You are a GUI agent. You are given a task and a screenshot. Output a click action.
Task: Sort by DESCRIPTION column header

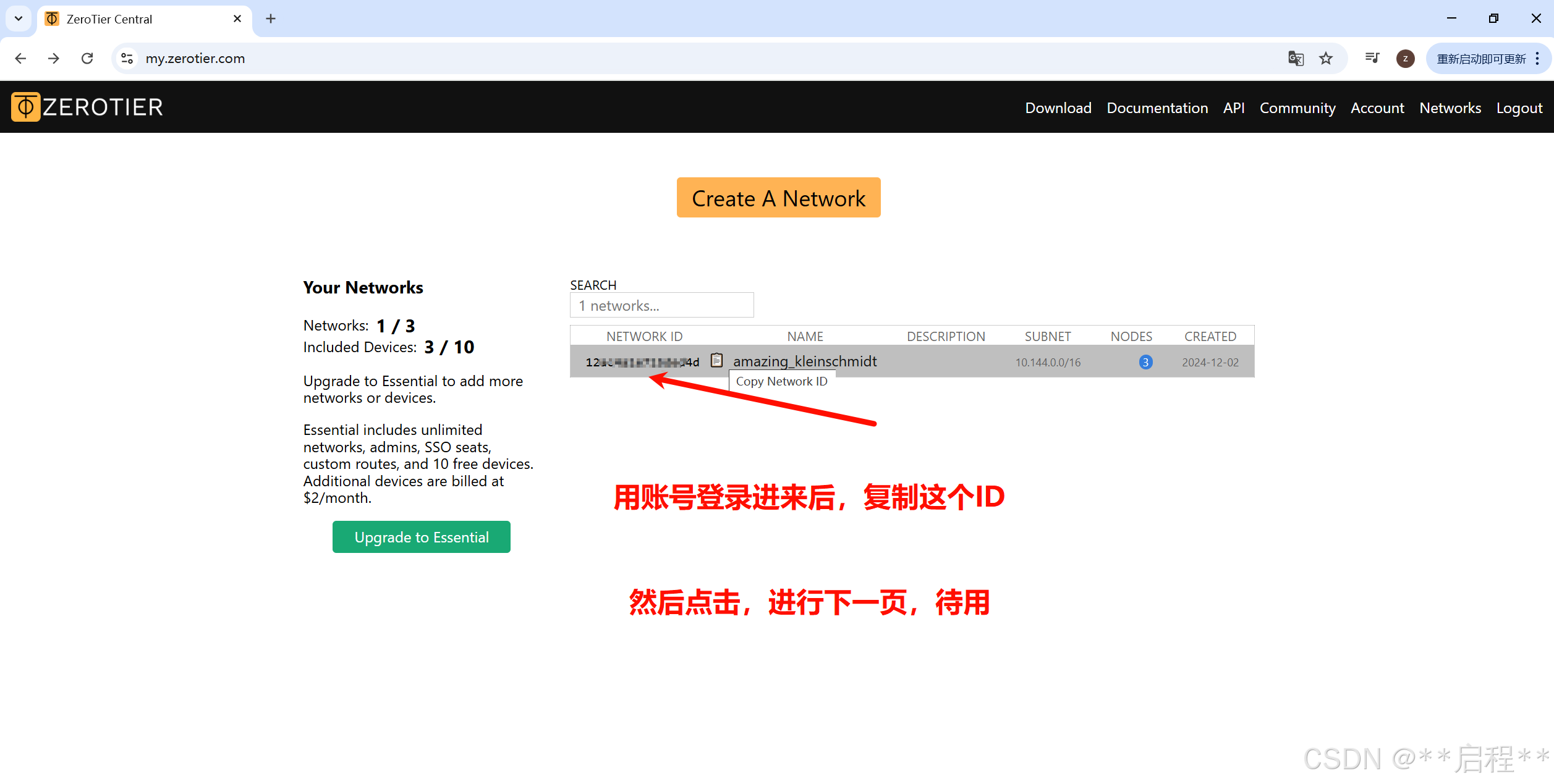point(946,336)
